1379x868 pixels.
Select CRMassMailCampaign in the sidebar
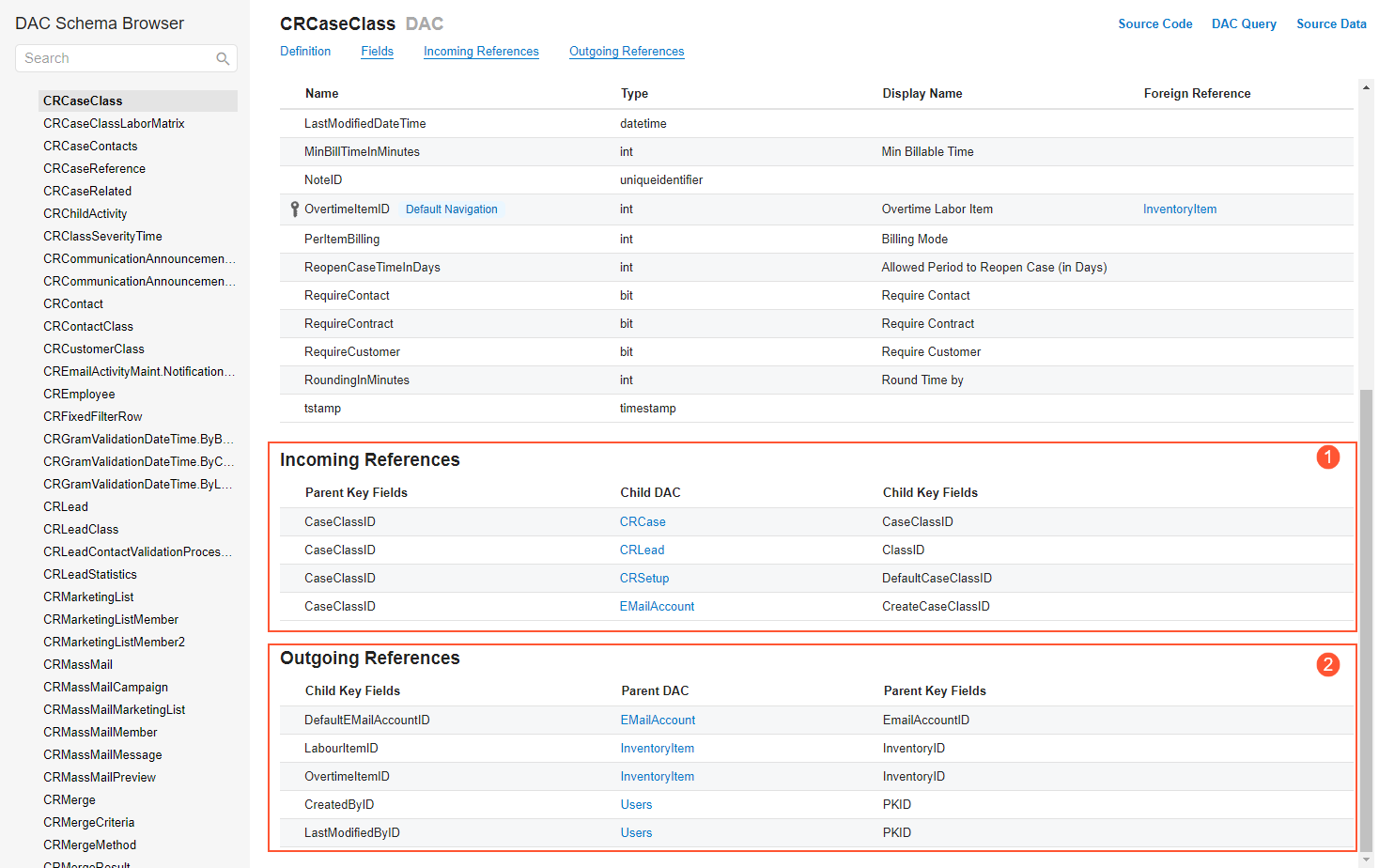[x=105, y=688]
